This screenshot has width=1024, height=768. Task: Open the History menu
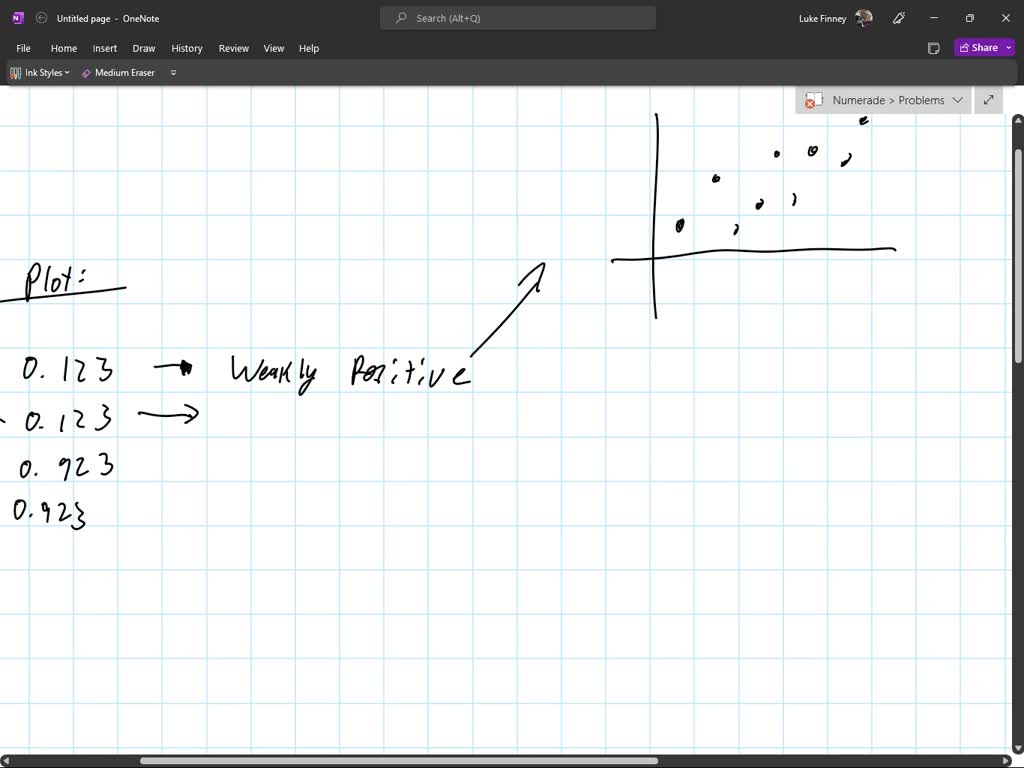(187, 47)
